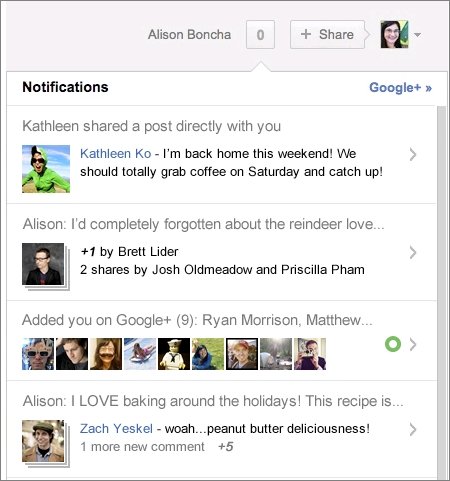Click Kathleen Ko's green hoodie avatar
Viewport: 450px width, 481px height.
tap(46, 169)
